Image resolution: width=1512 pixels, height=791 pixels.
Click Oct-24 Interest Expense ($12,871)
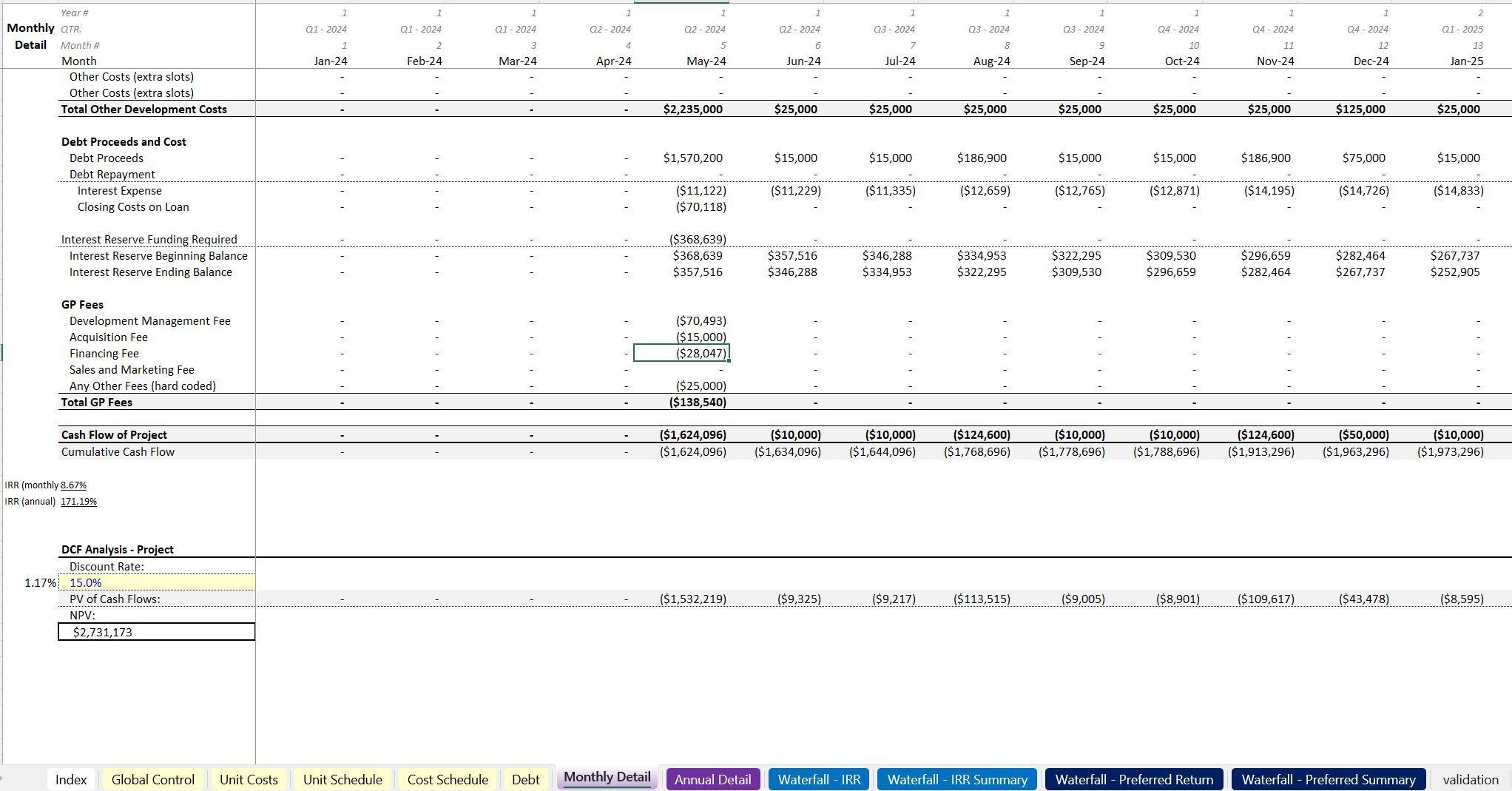coord(1174,190)
